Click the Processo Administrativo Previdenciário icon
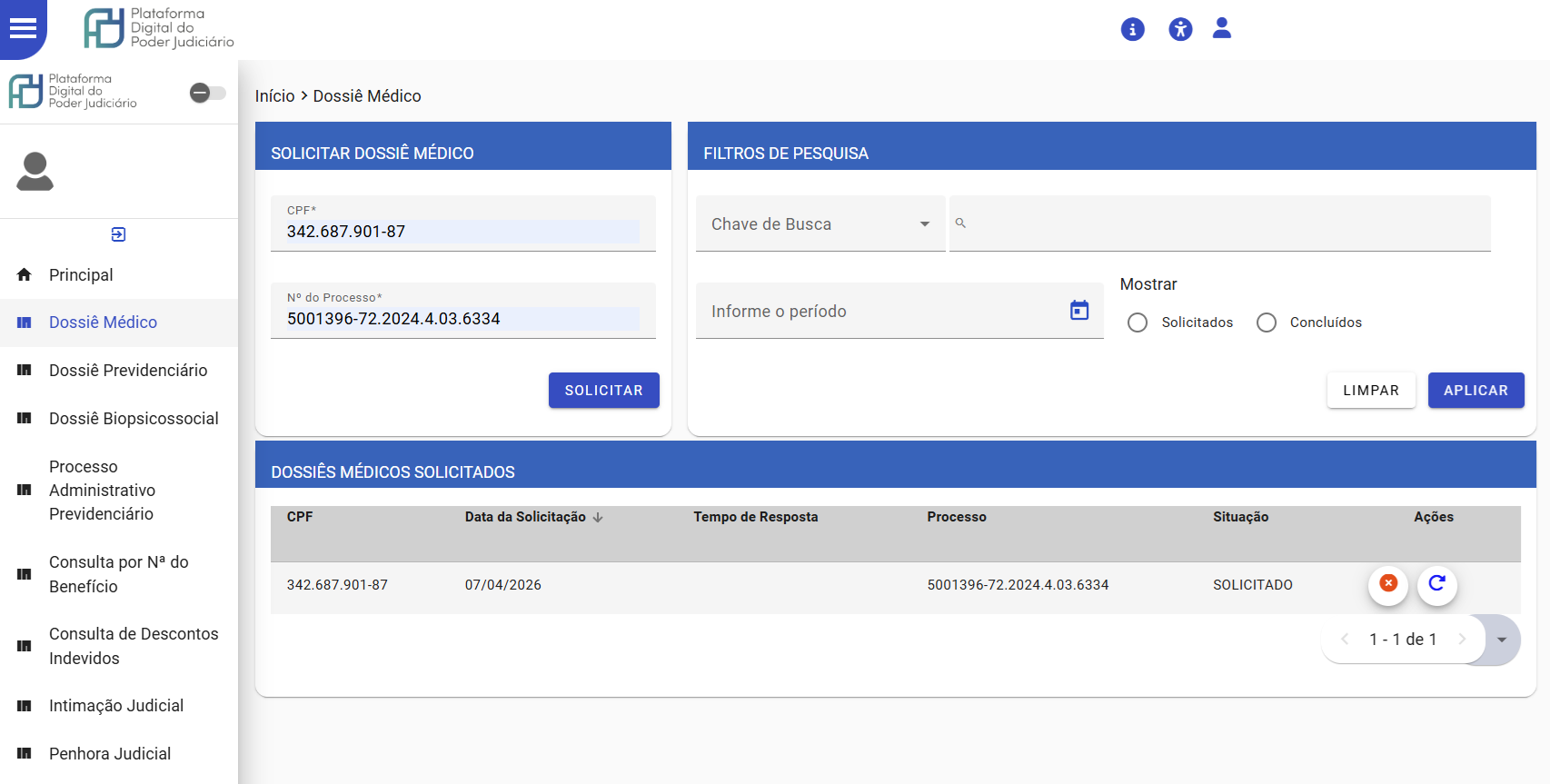The height and width of the screenshot is (784, 1550). pyautogui.click(x=25, y=491)
